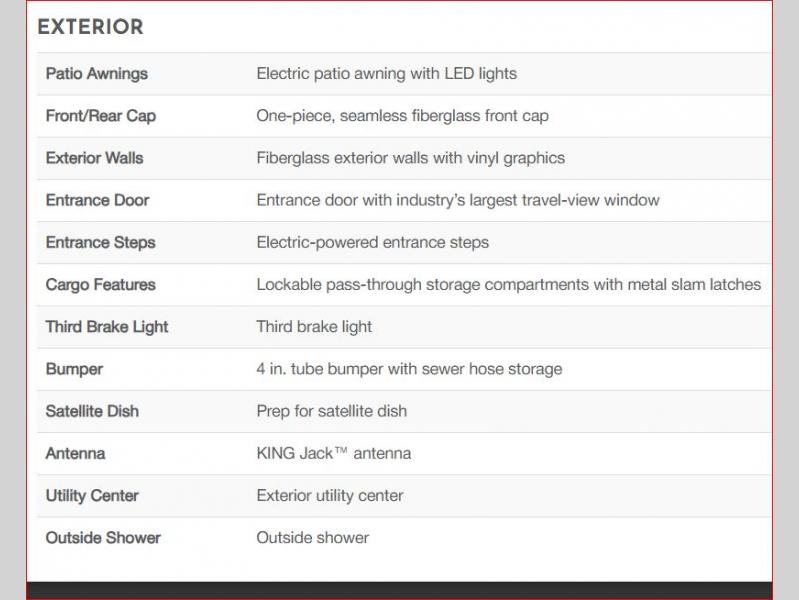799x600 pixels.
Task: Click the Antenna row label
Action: [75, 453]
